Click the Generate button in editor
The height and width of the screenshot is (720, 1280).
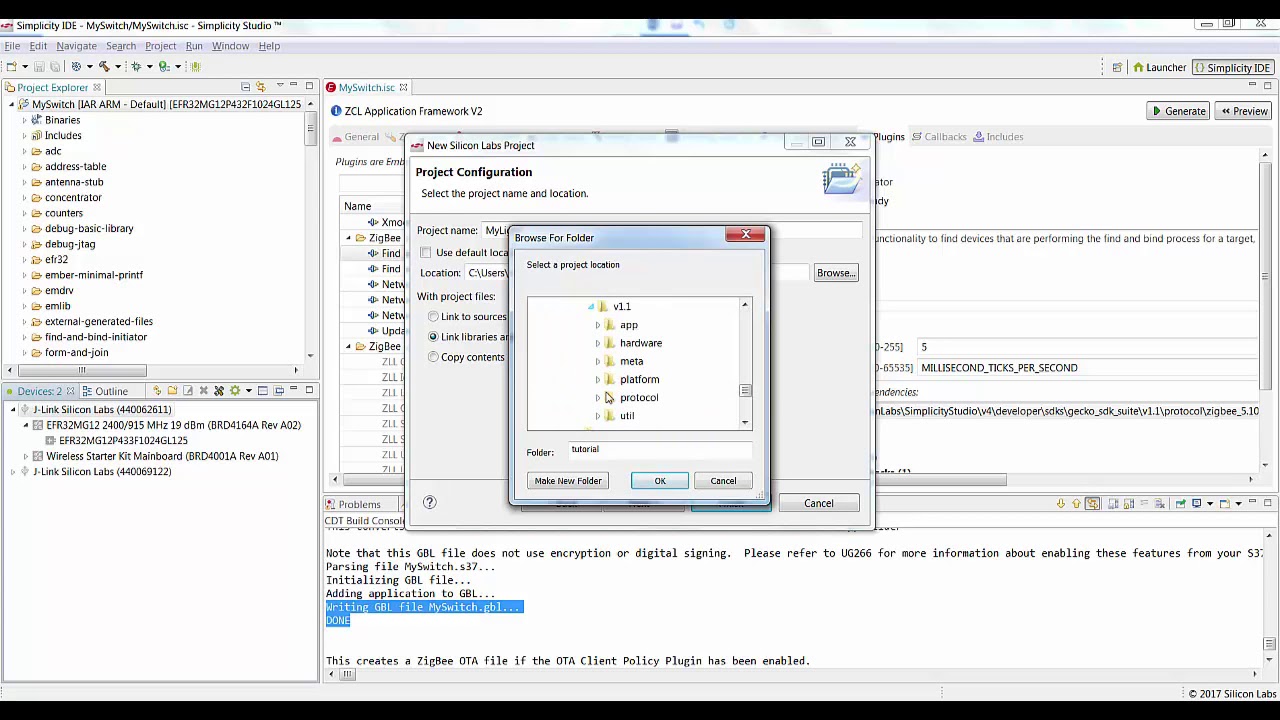[1178, 111]
